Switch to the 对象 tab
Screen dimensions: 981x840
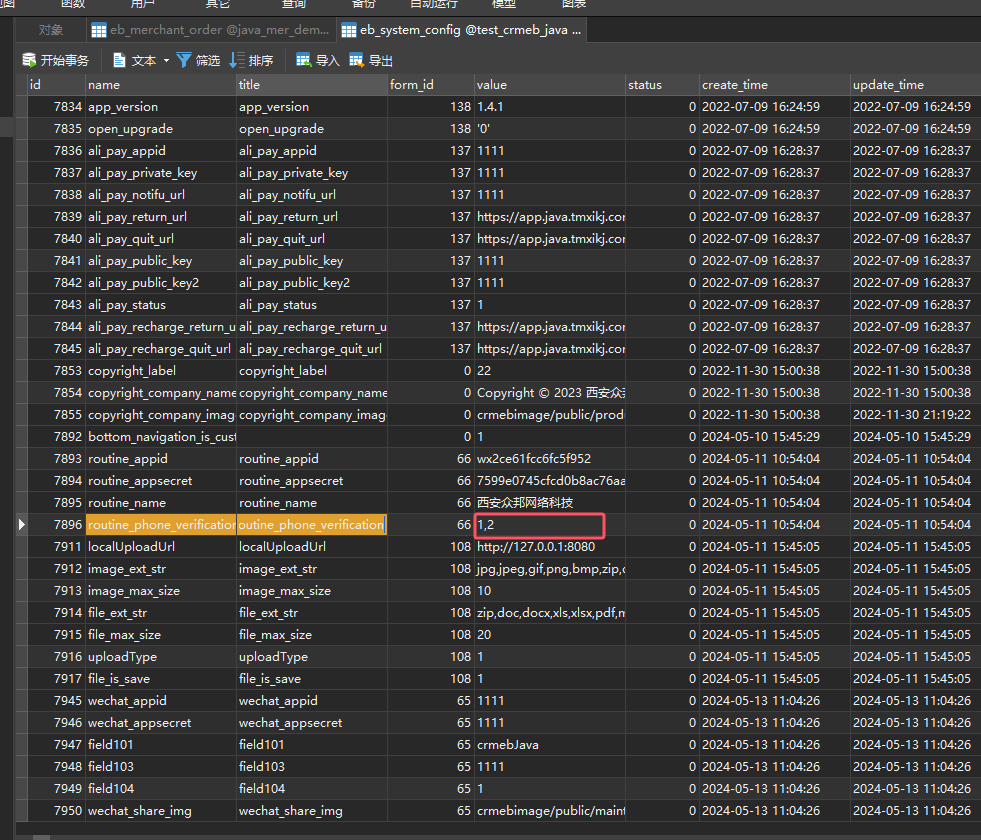[x=51, y=30]
